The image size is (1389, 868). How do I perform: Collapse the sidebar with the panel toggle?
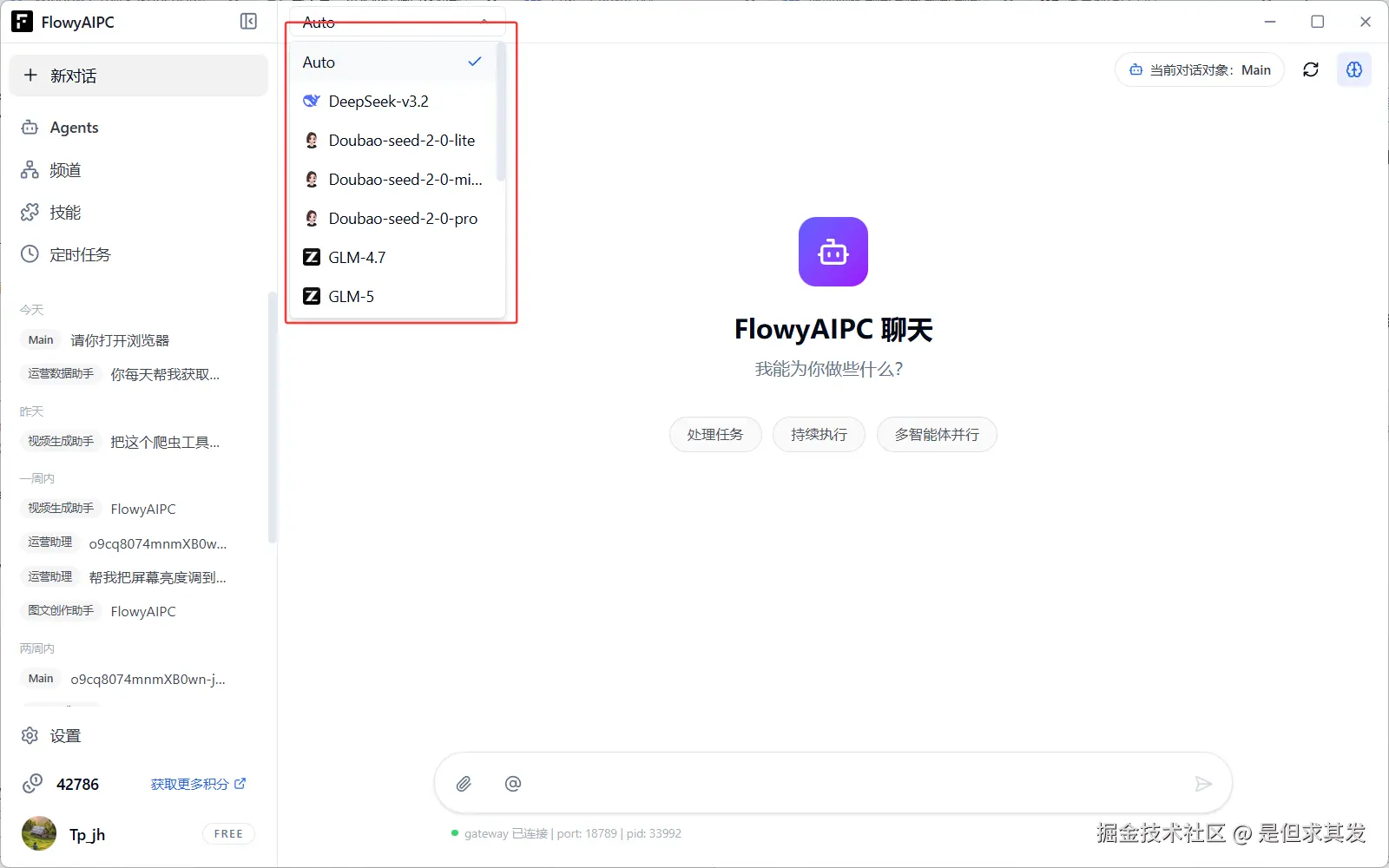click(248, 22)
